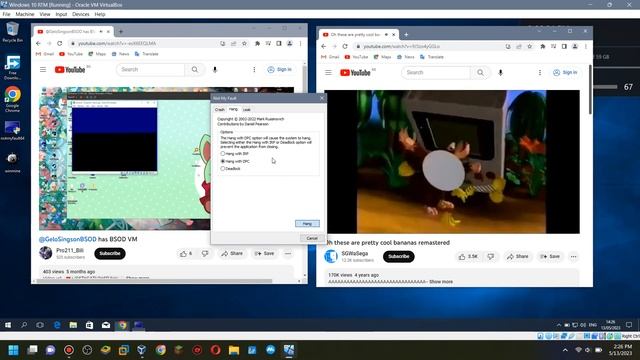The height and width of the screenshot is (360, 640).
Task: Dislike the bananas remastered video
Action: (x=491, y=257)
